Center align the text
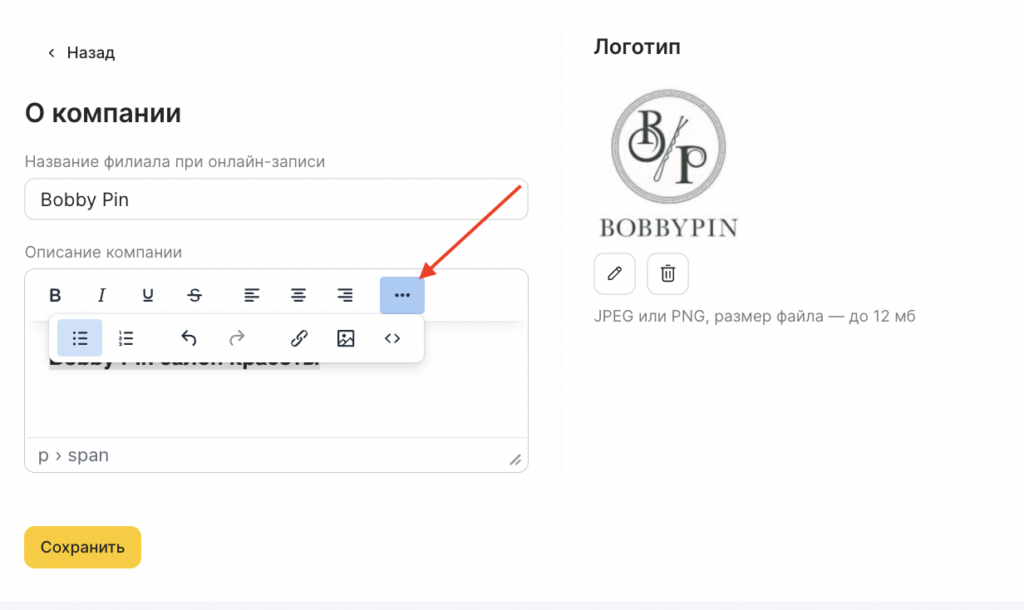Screen dimensions: 1024x610 [298, 295]
